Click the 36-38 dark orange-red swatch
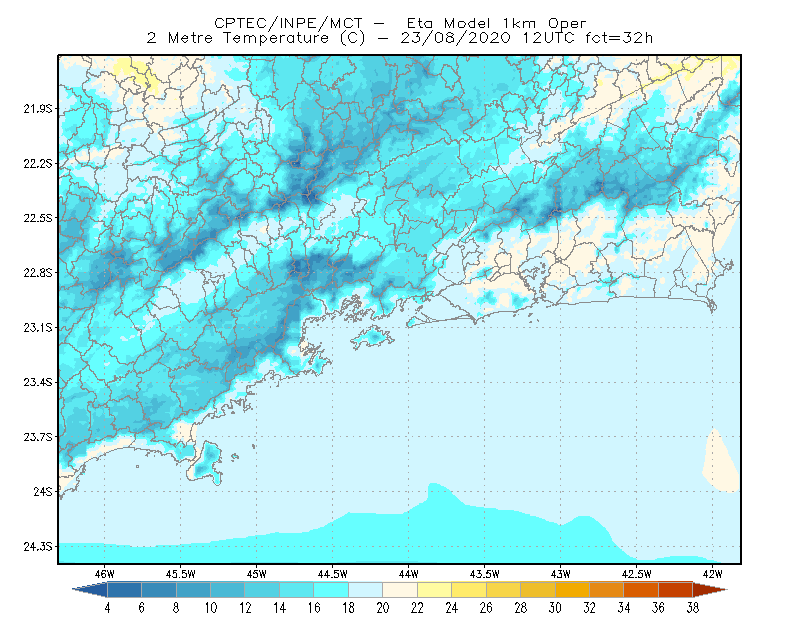 tap(676, 590)
